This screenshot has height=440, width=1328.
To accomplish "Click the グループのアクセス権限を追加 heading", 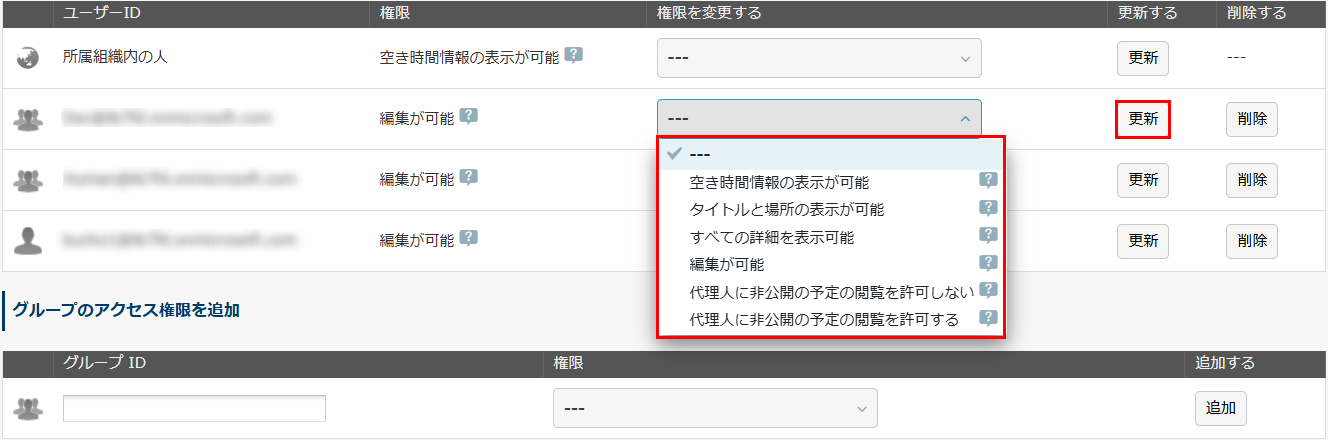I will coord(126,310).
